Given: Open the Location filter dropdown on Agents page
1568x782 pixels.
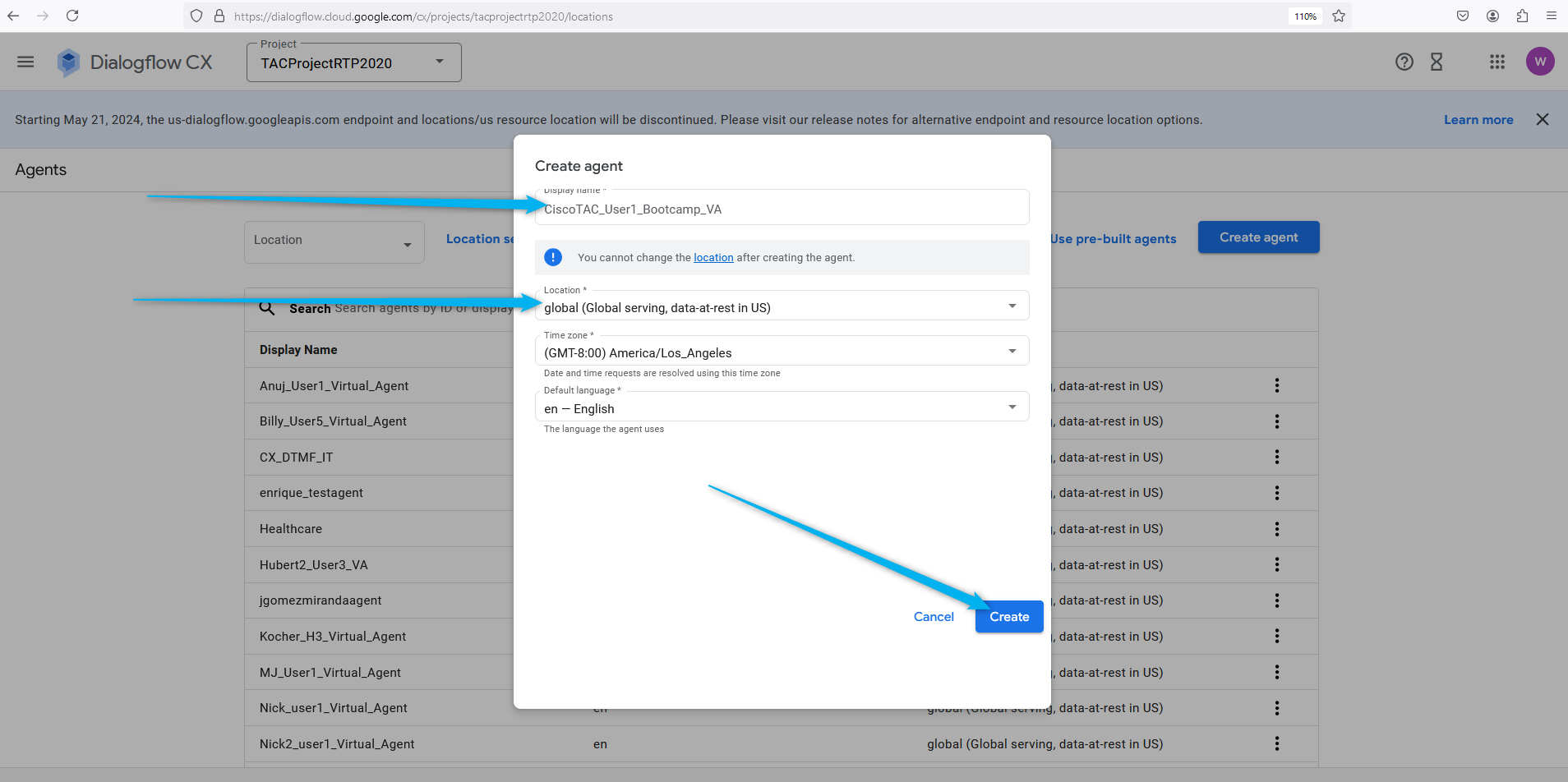Looking at the screenshot, I should pyautogui.click(x=334, y=241).
